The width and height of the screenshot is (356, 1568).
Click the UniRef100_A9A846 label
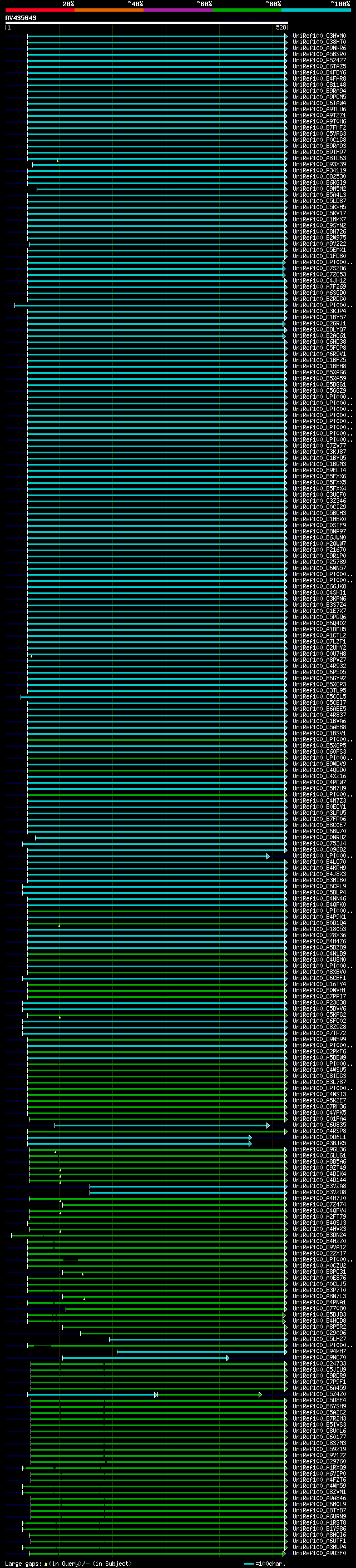319,1498
